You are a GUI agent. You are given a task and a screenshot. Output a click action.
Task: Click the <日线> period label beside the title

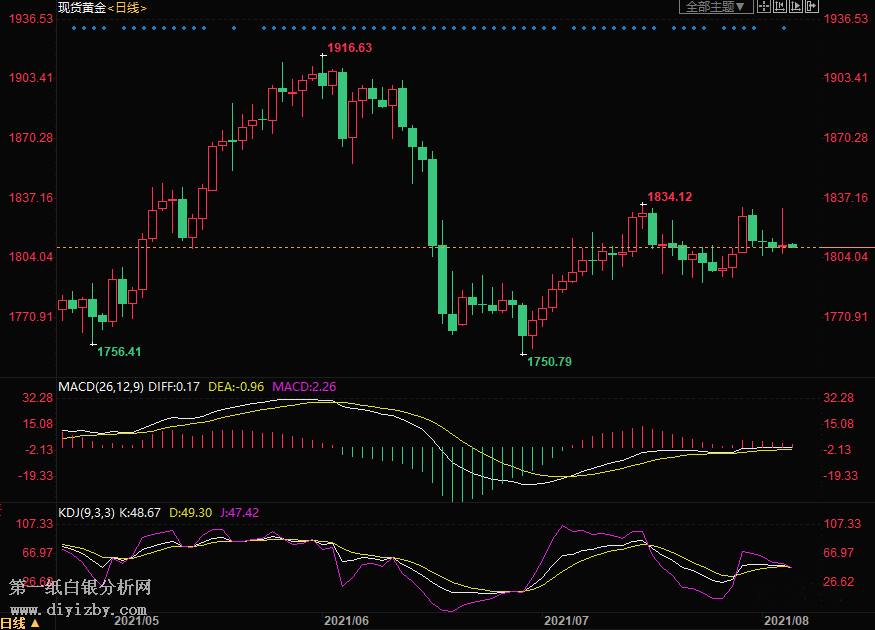(128, 8)
